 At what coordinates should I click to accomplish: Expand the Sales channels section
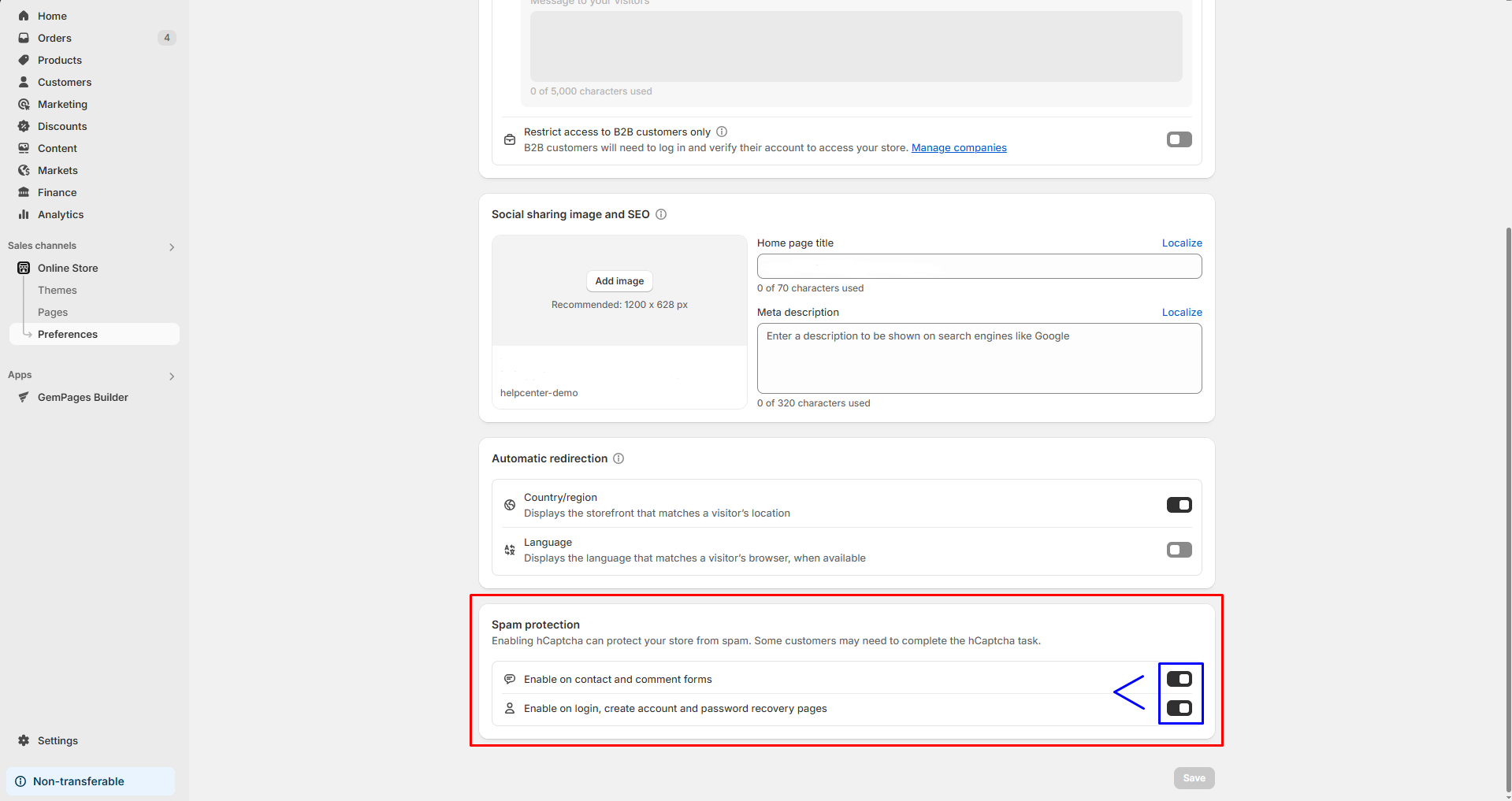[172, 247]
